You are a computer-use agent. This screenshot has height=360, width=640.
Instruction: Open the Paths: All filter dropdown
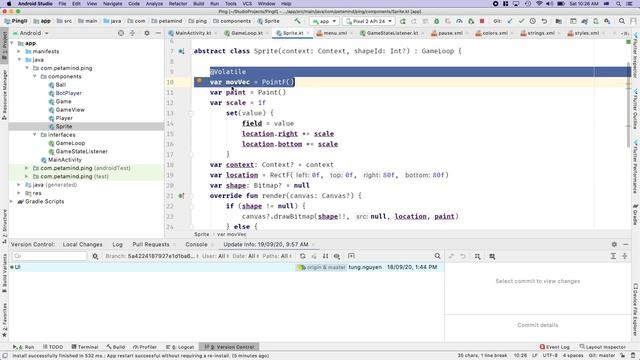pos(277,256)
